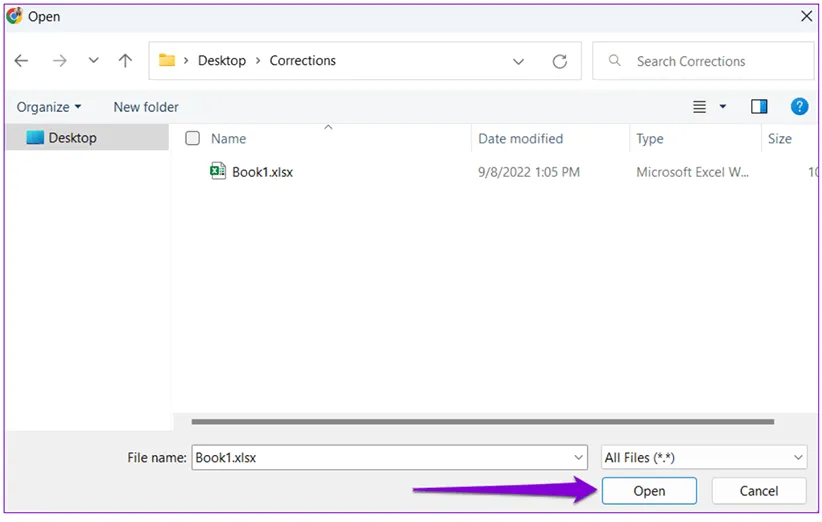Select Desktop in the navigation pane
Viewport: 822px width, 522px height.
click(72, 138)
